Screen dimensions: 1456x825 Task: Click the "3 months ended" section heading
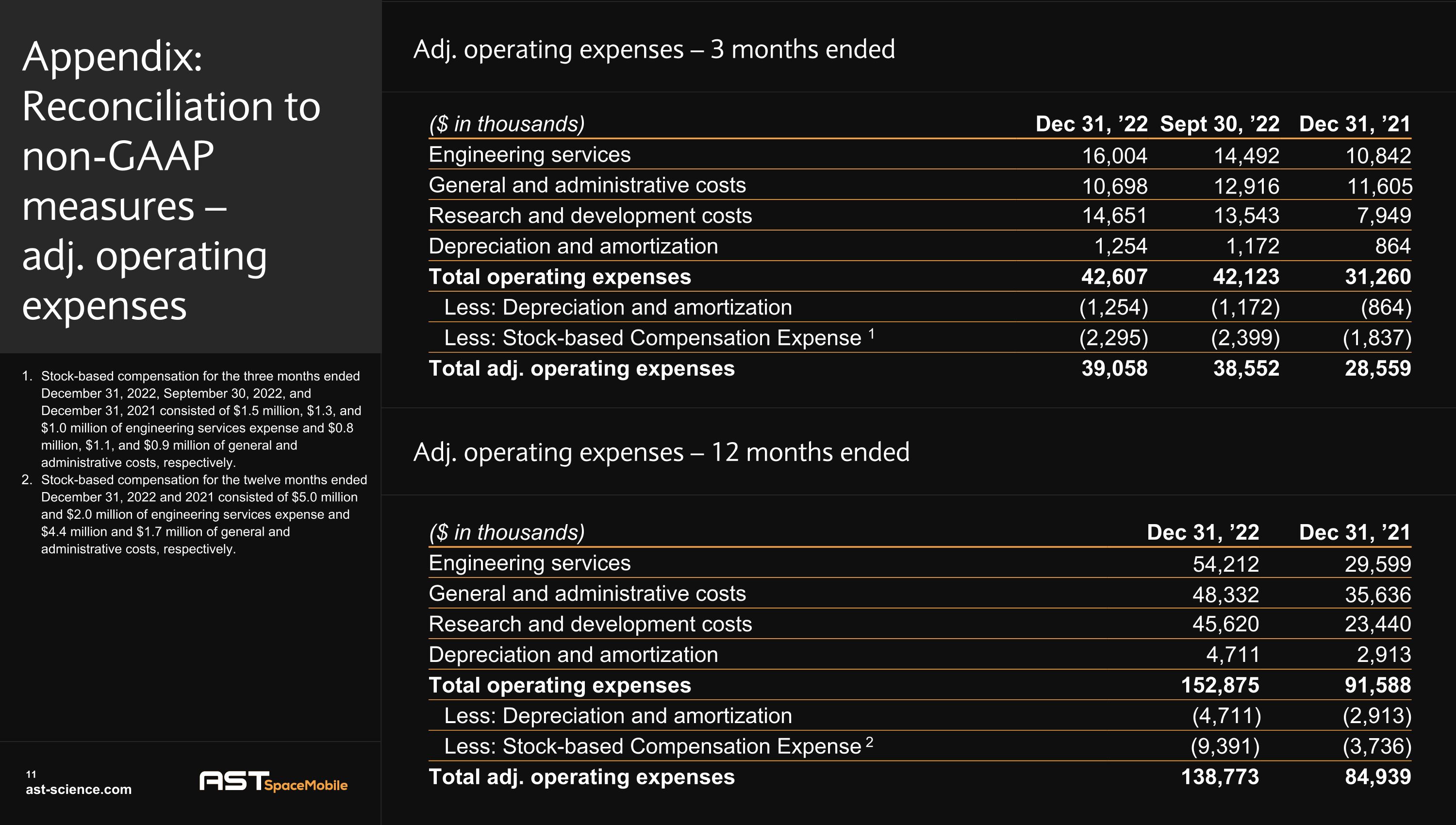654,50
